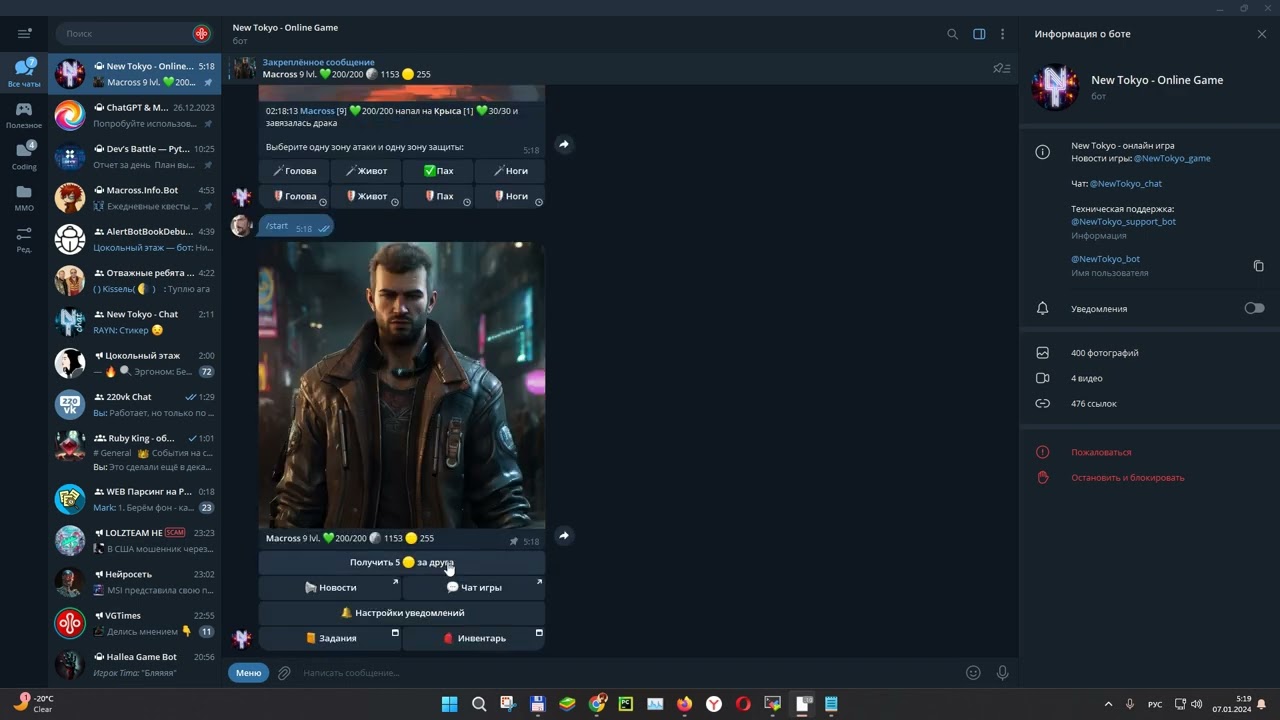View 4 видео shared media
The width and height of the screenshot is (1280, 720).
(1149, 379)
